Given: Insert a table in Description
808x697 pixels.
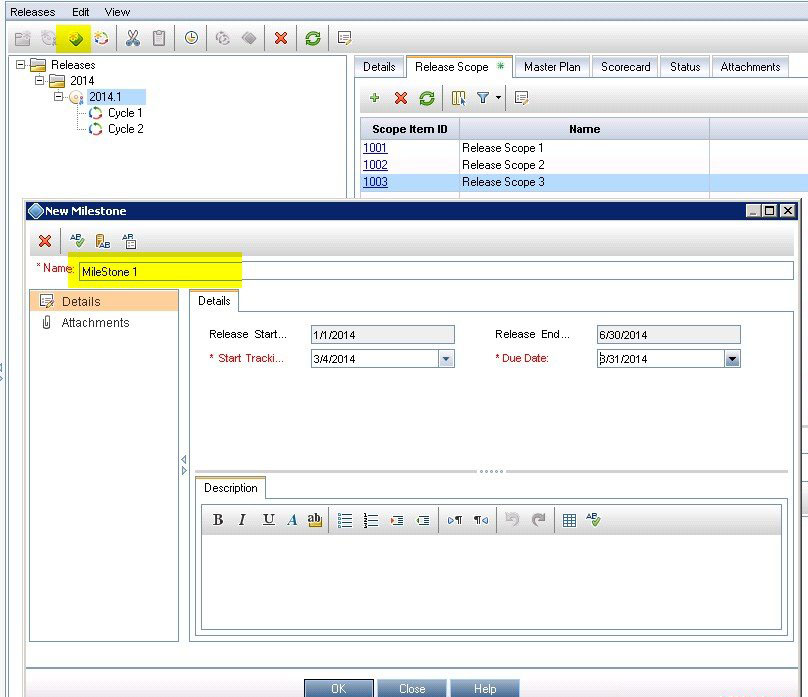Looking at the screenshot, I should (x=569, y=520).
